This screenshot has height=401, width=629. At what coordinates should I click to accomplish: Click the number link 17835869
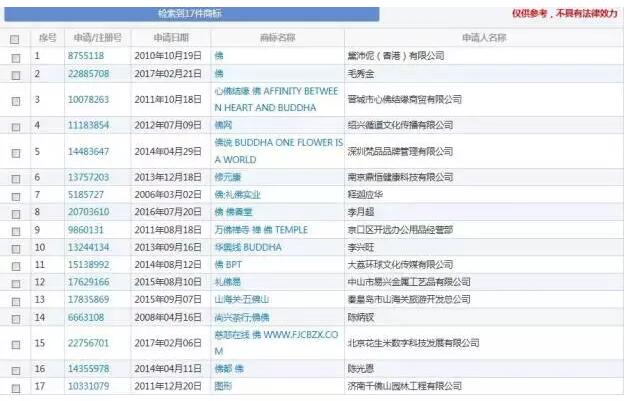pos(88,300)
